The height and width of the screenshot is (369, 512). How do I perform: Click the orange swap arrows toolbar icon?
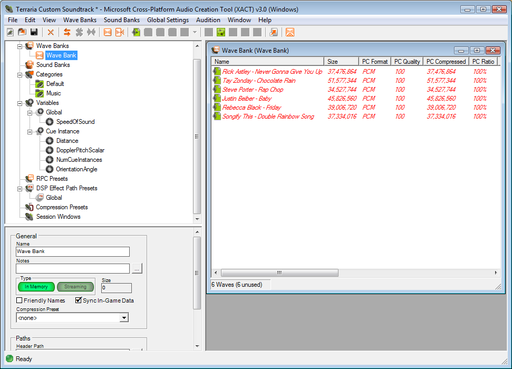point(67,32)
